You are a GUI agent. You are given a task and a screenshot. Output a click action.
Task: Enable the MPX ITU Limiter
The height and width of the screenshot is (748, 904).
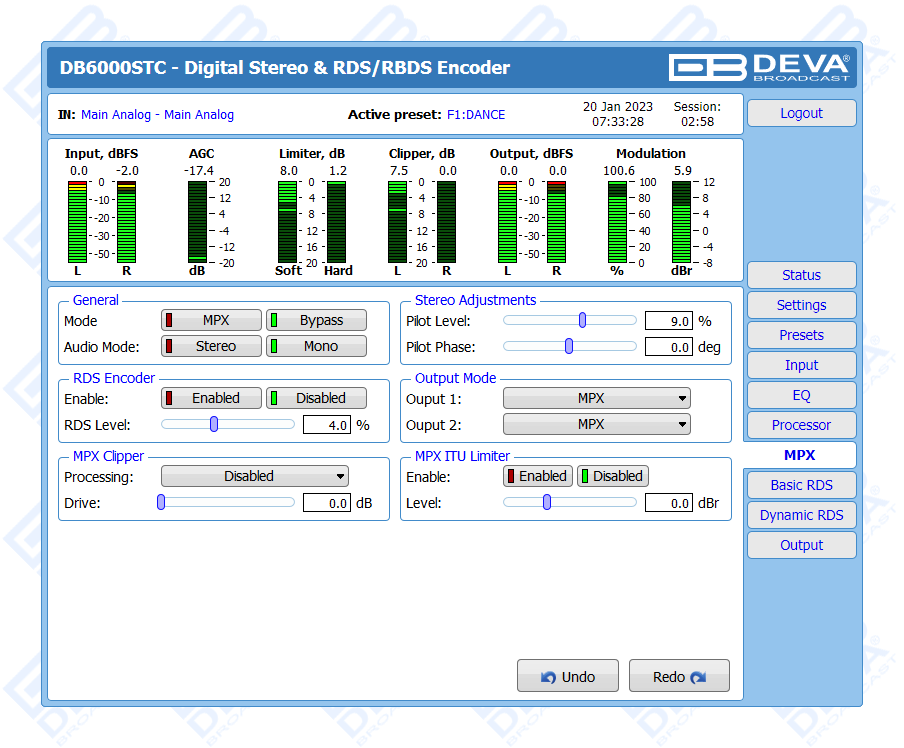point(538,476)
